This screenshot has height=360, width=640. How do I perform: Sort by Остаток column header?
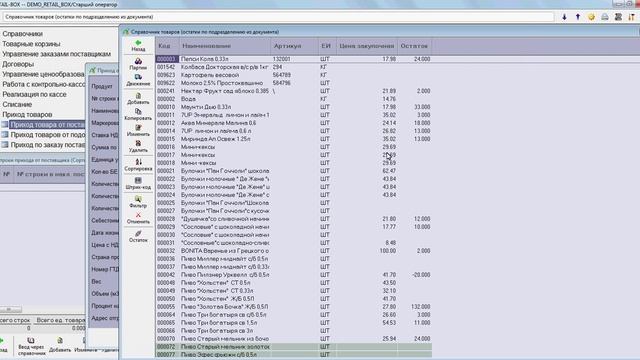(x=414, y=46)
